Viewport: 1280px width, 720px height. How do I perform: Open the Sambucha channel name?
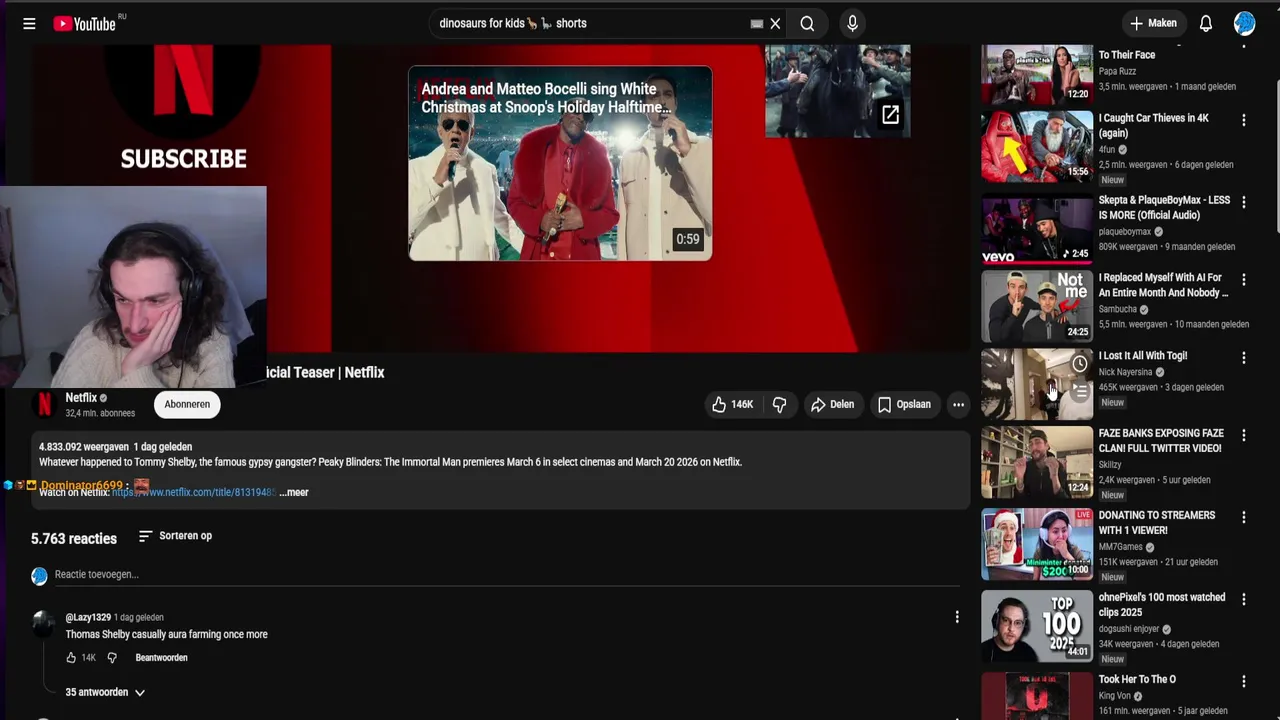[1118, 309]
